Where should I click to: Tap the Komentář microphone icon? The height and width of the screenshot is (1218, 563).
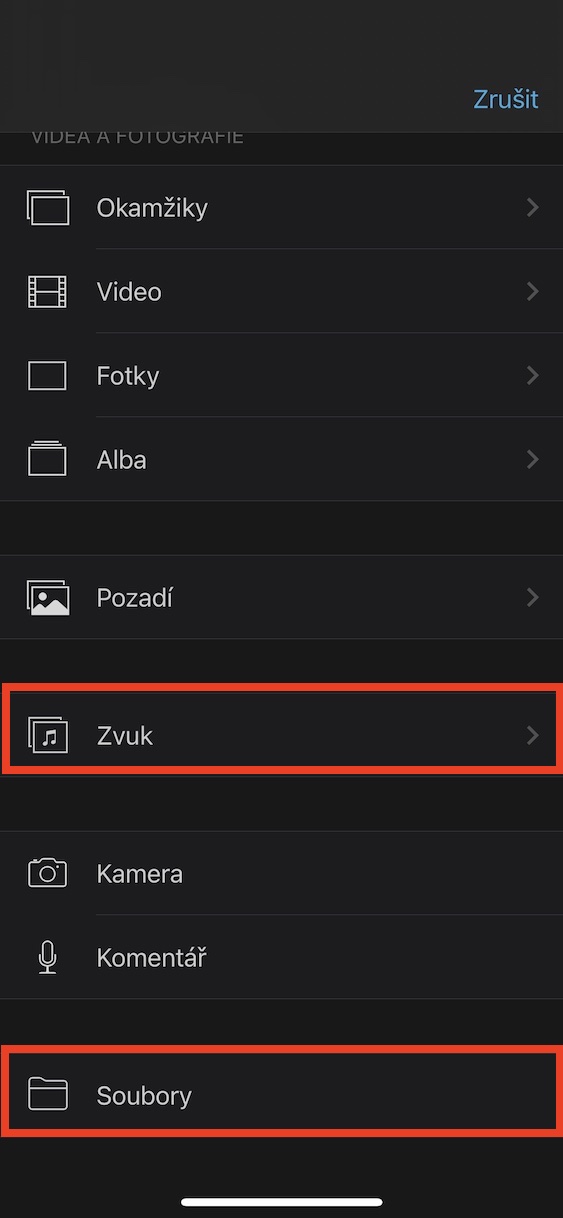click(x=47, y=957)
